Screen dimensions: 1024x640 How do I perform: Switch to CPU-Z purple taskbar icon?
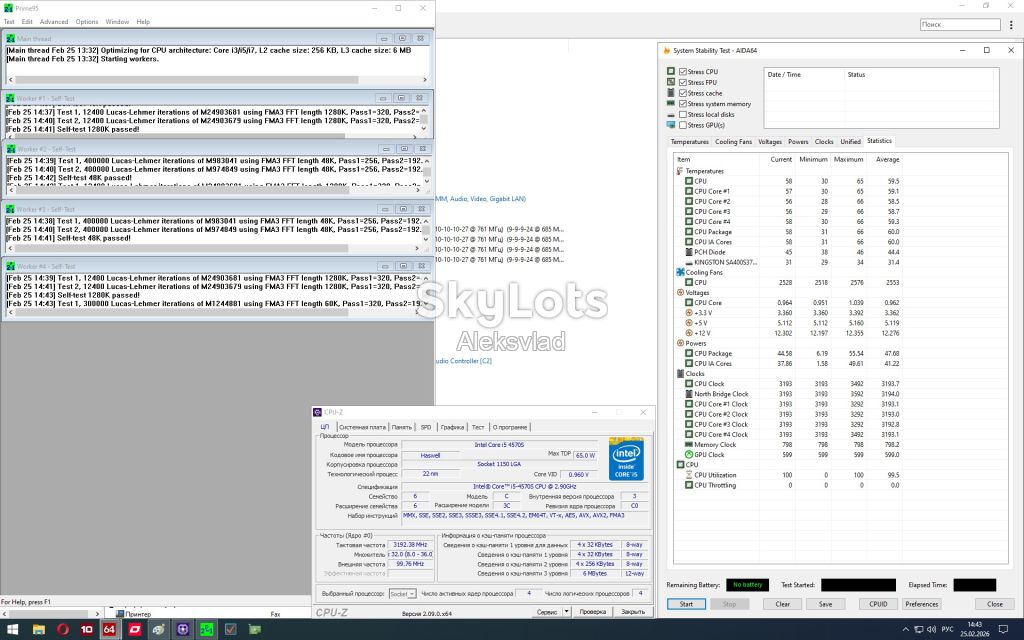click(x=183, y=630)
